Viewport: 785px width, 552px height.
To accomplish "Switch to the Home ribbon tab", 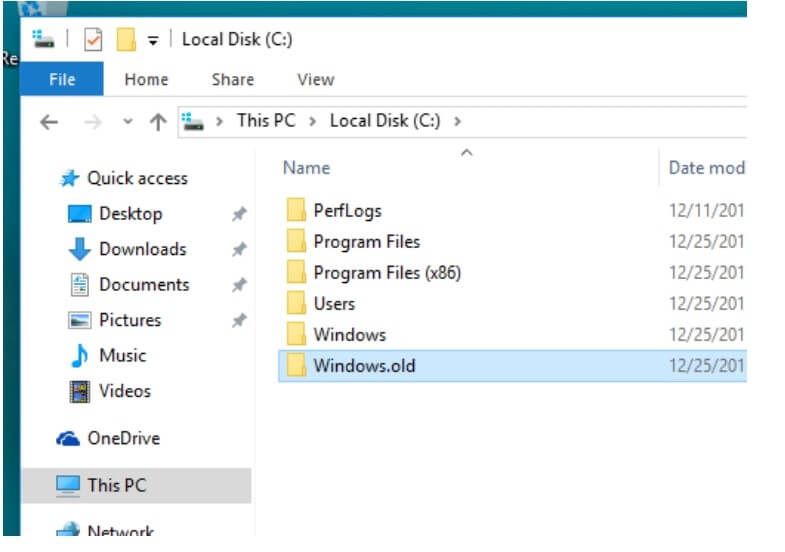I will pyautogui.click(x=146, y=80).
